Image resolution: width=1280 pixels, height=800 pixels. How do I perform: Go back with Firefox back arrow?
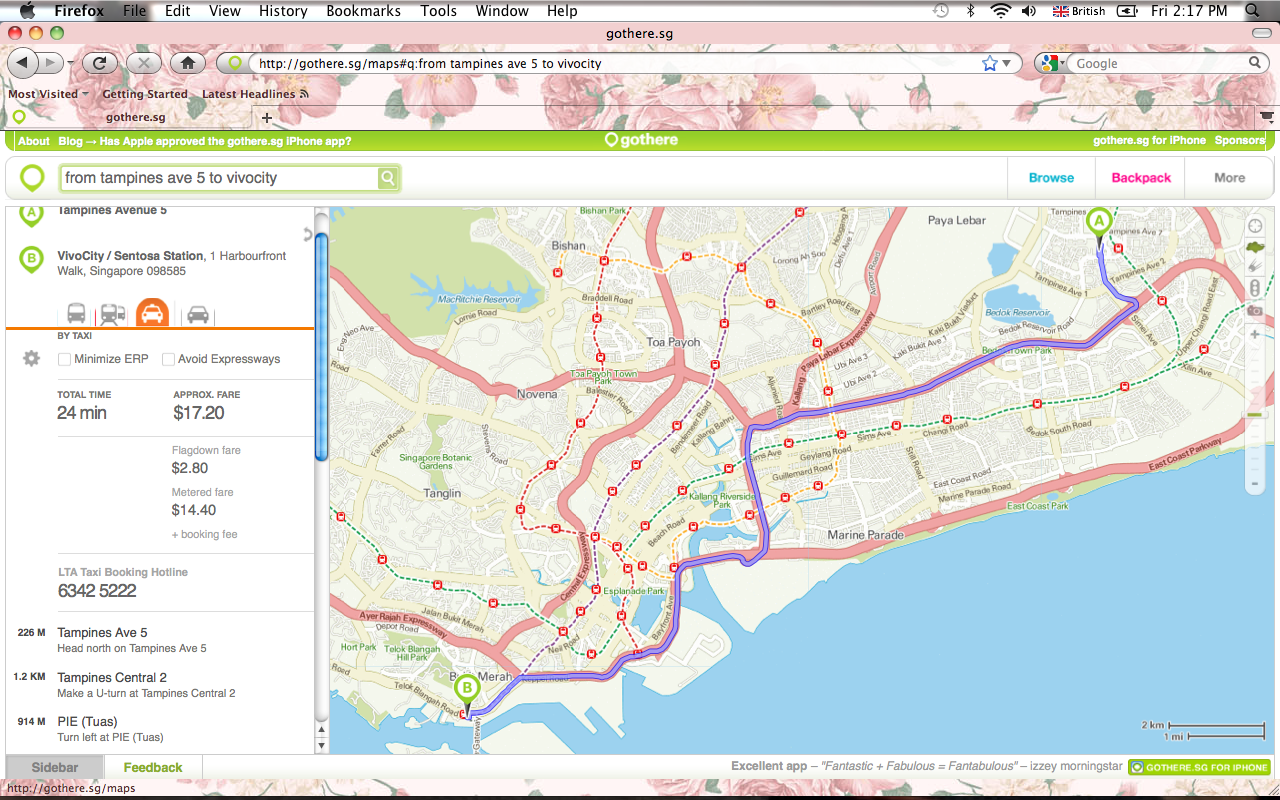[22, 63]
